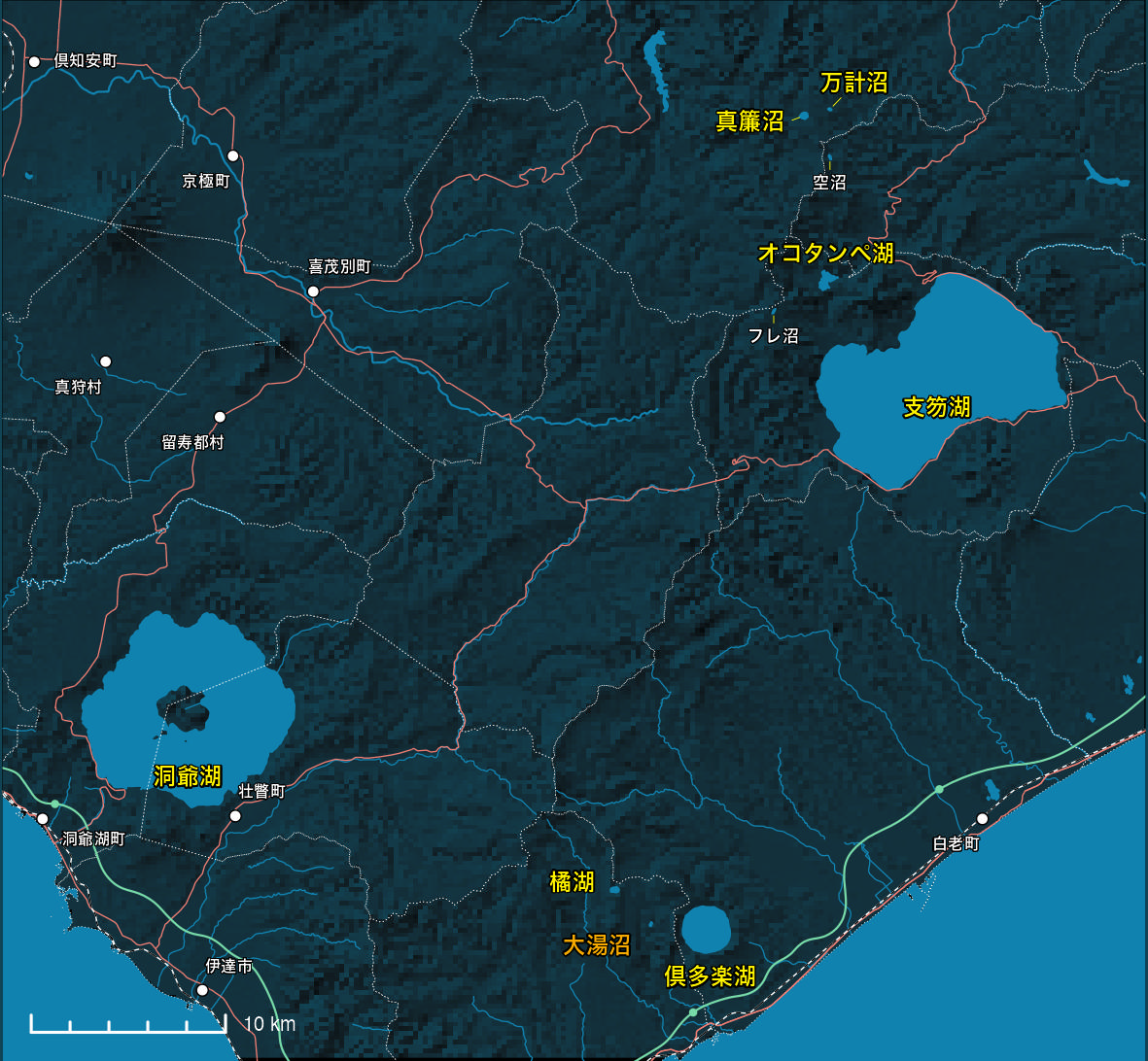The width and height of the screenshot is (1148, 1061).
Task: Click the 留寿都村 village name text
Action: tap(192, 442)
